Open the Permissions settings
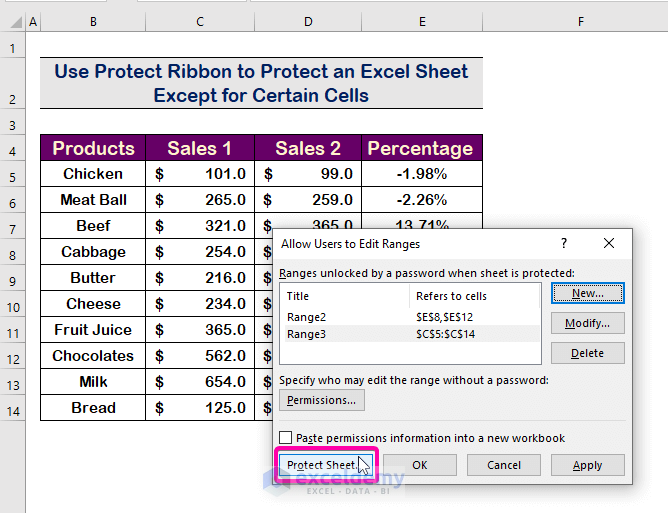This screenshot has height=513, width=668. pos(321,400)
